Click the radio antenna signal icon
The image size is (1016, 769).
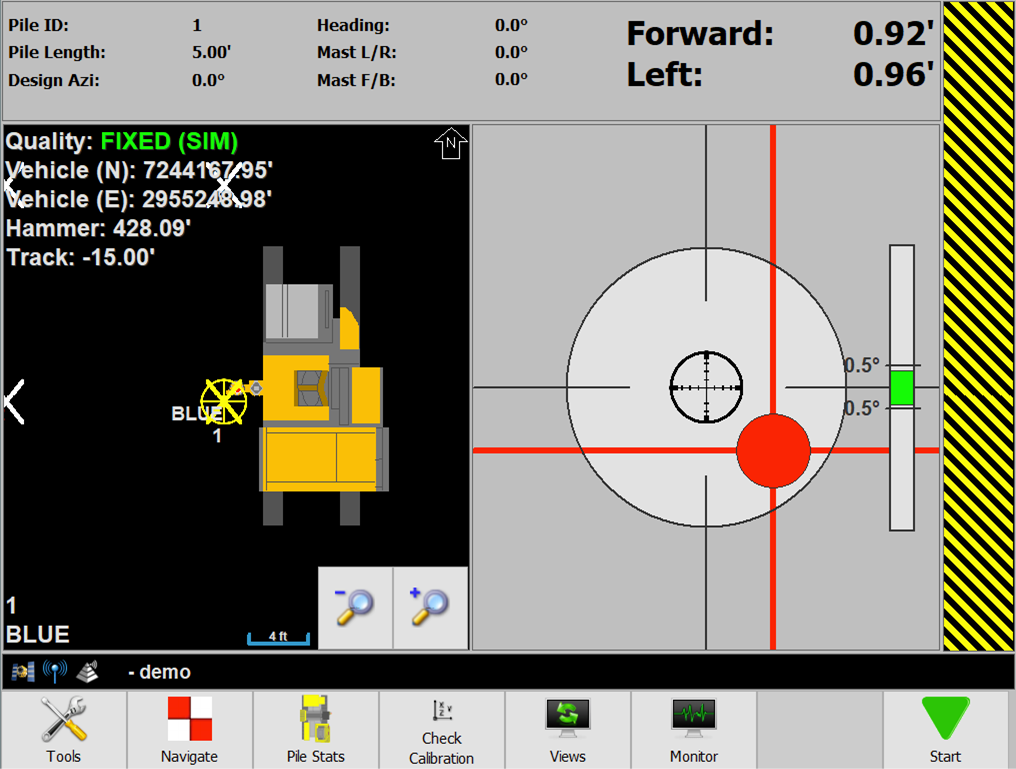(55, 671)
